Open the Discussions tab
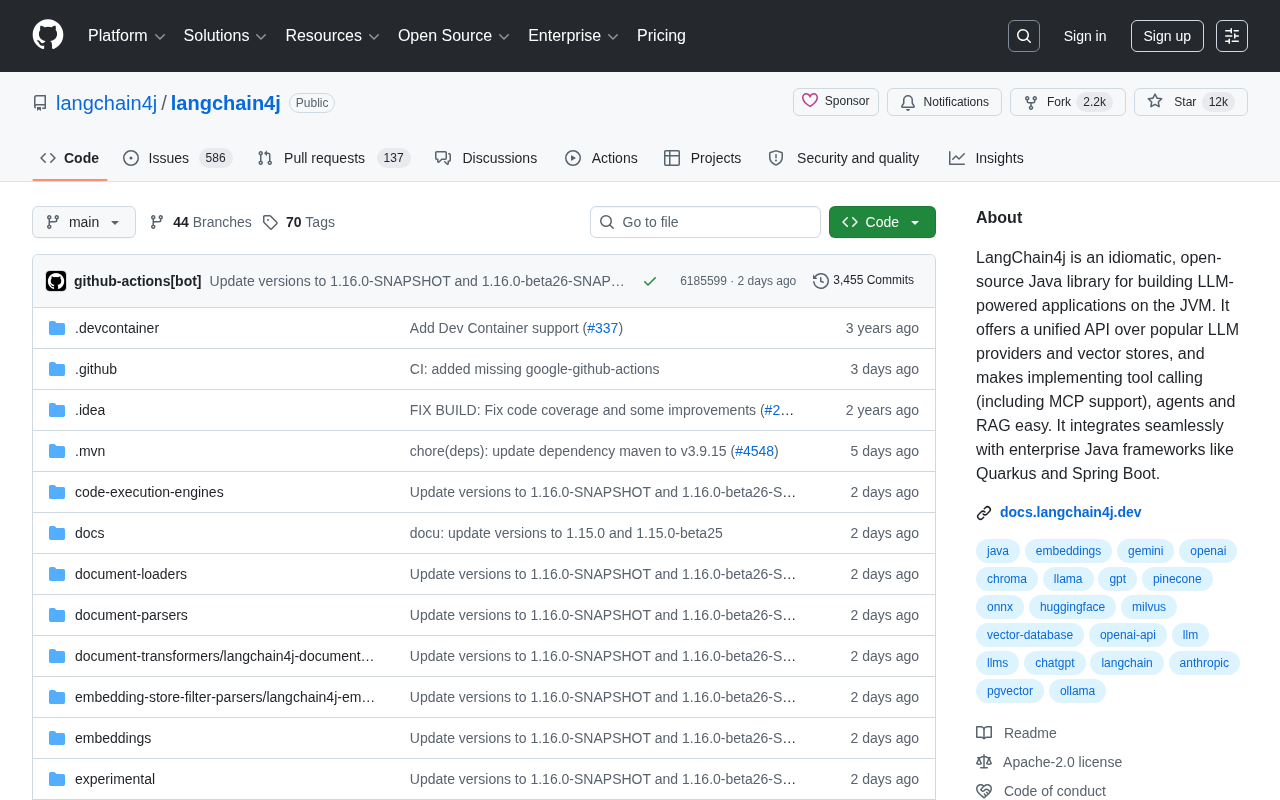The image size is (1280, 800). tap(486, 158)
